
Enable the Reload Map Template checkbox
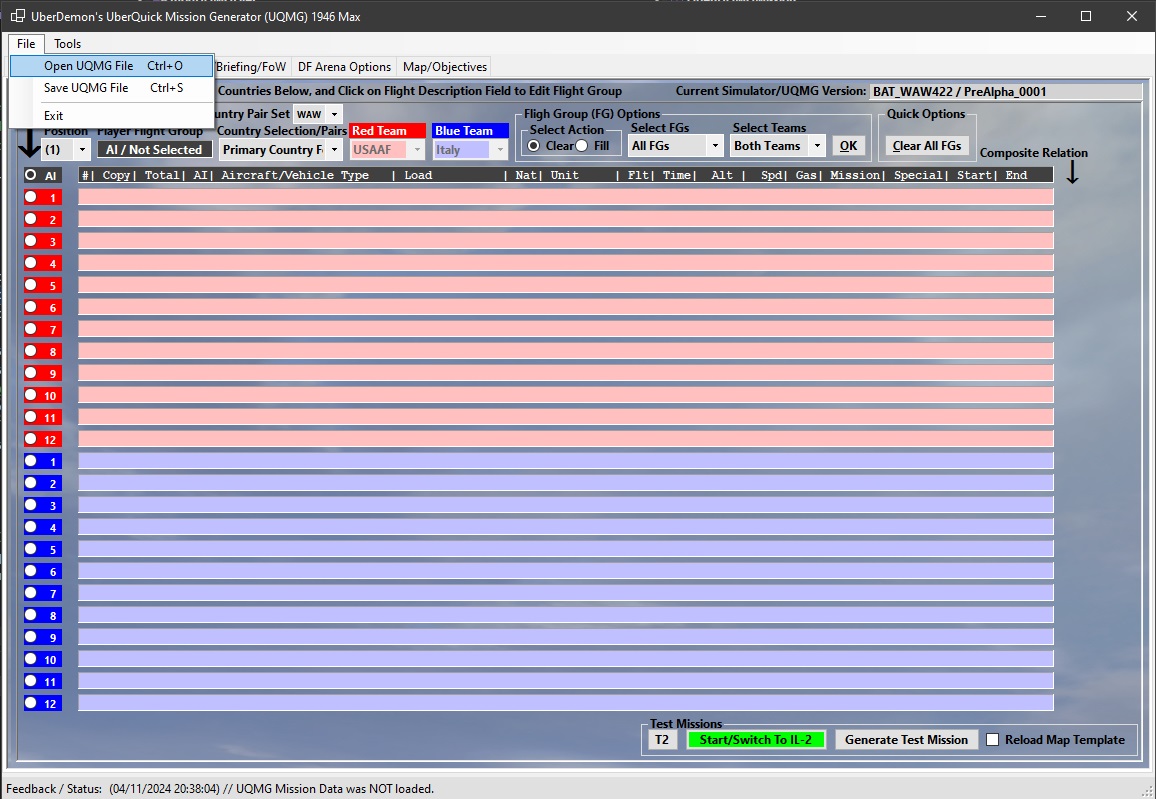[993, 740]
